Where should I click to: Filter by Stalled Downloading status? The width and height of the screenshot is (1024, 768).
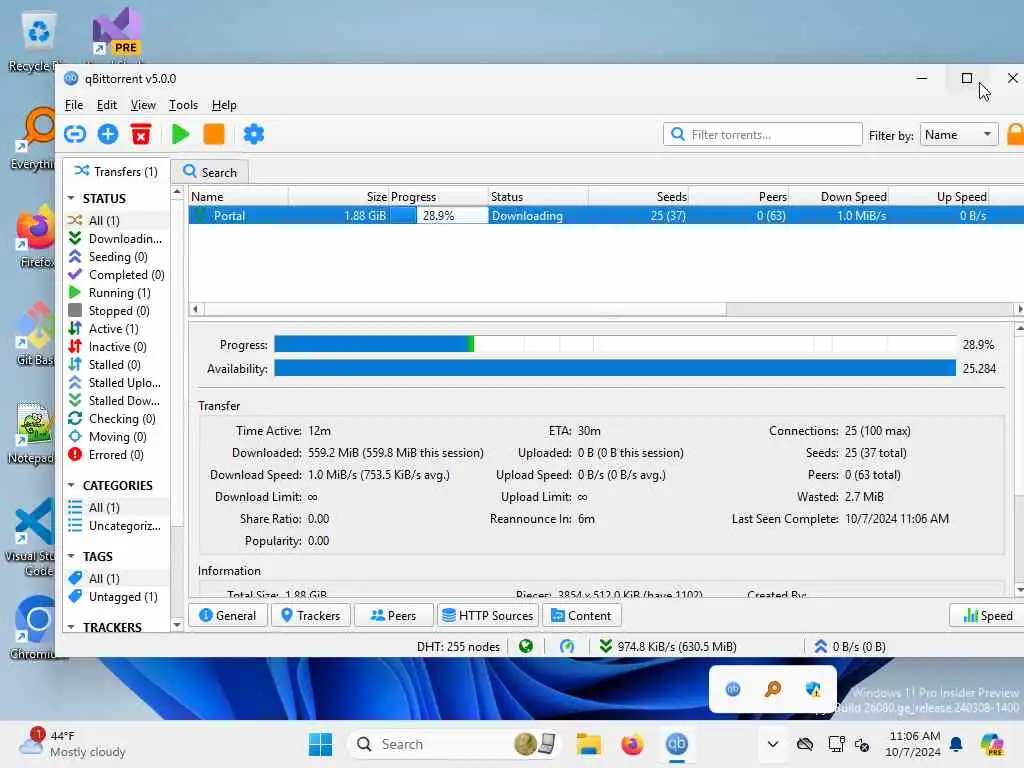pos(116,400)
